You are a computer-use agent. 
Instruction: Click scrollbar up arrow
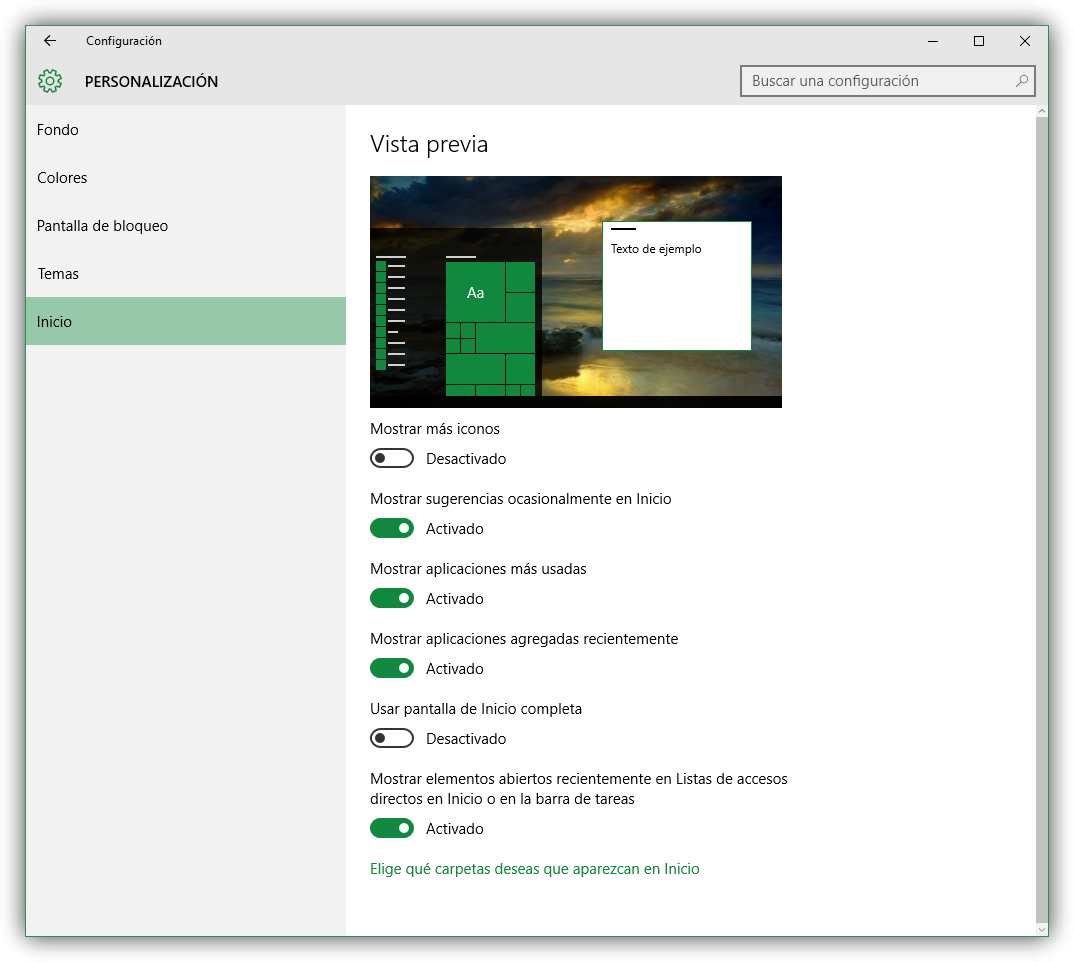point(1042,111)
